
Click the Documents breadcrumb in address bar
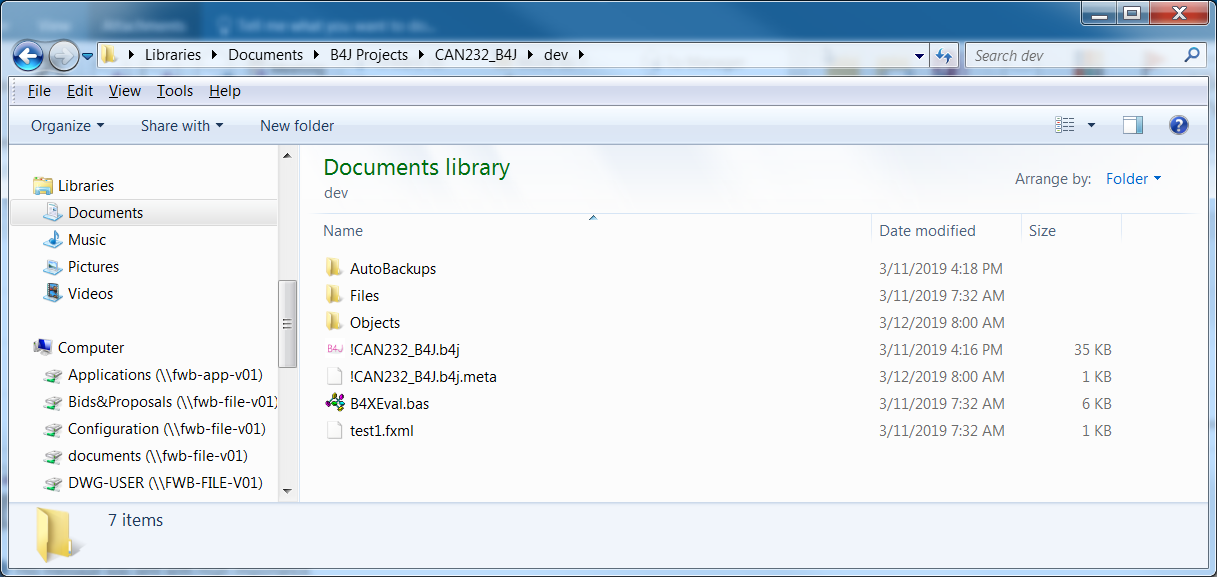click(265, 55)
